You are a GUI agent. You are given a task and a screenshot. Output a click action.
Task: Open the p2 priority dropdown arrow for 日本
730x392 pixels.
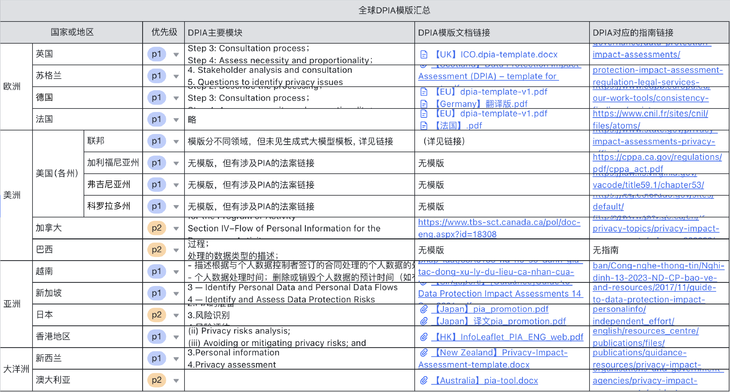tap(176, 315)
